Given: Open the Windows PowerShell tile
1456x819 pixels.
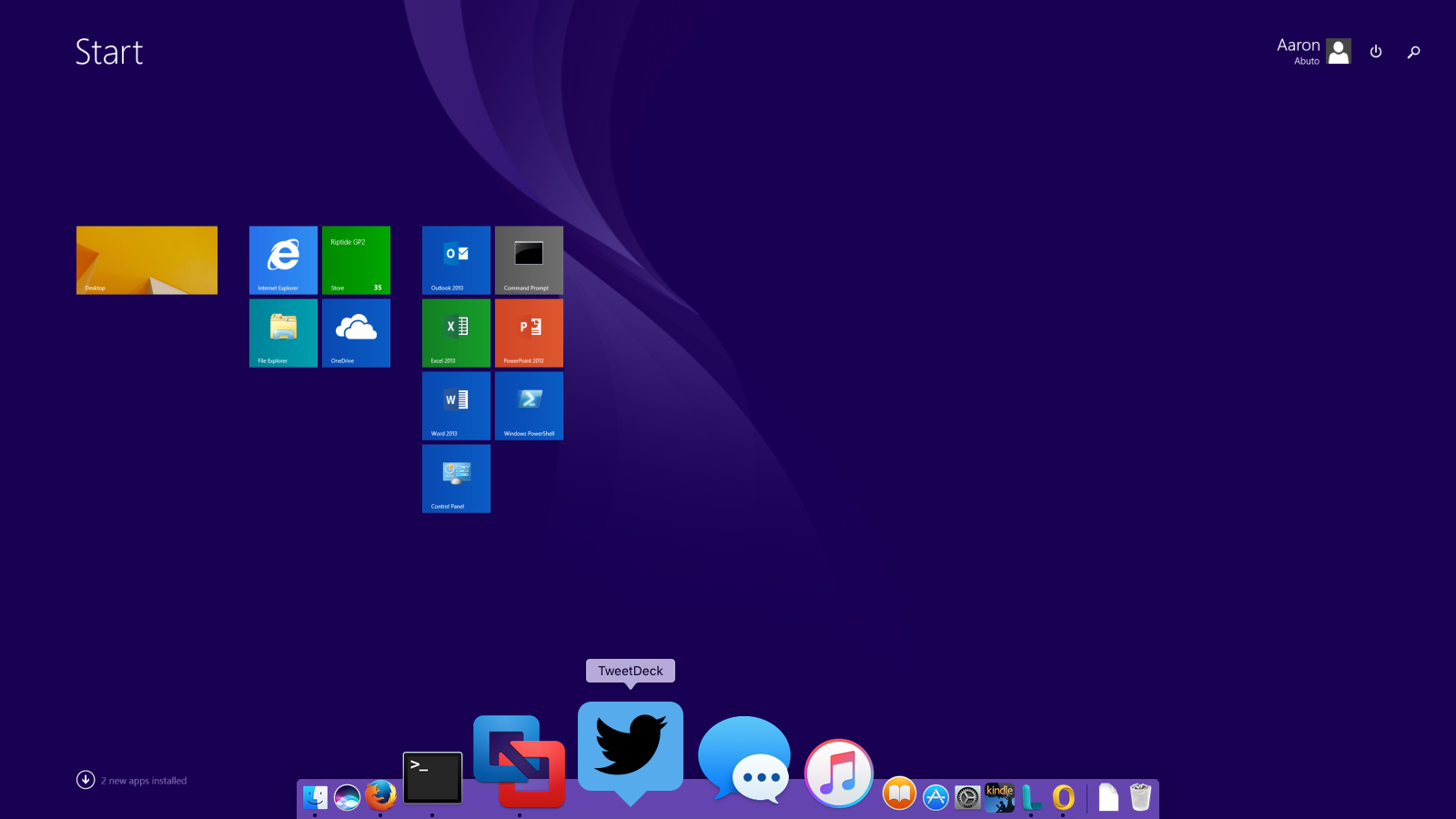Looking at the screenshot, I should pos(529,406).
